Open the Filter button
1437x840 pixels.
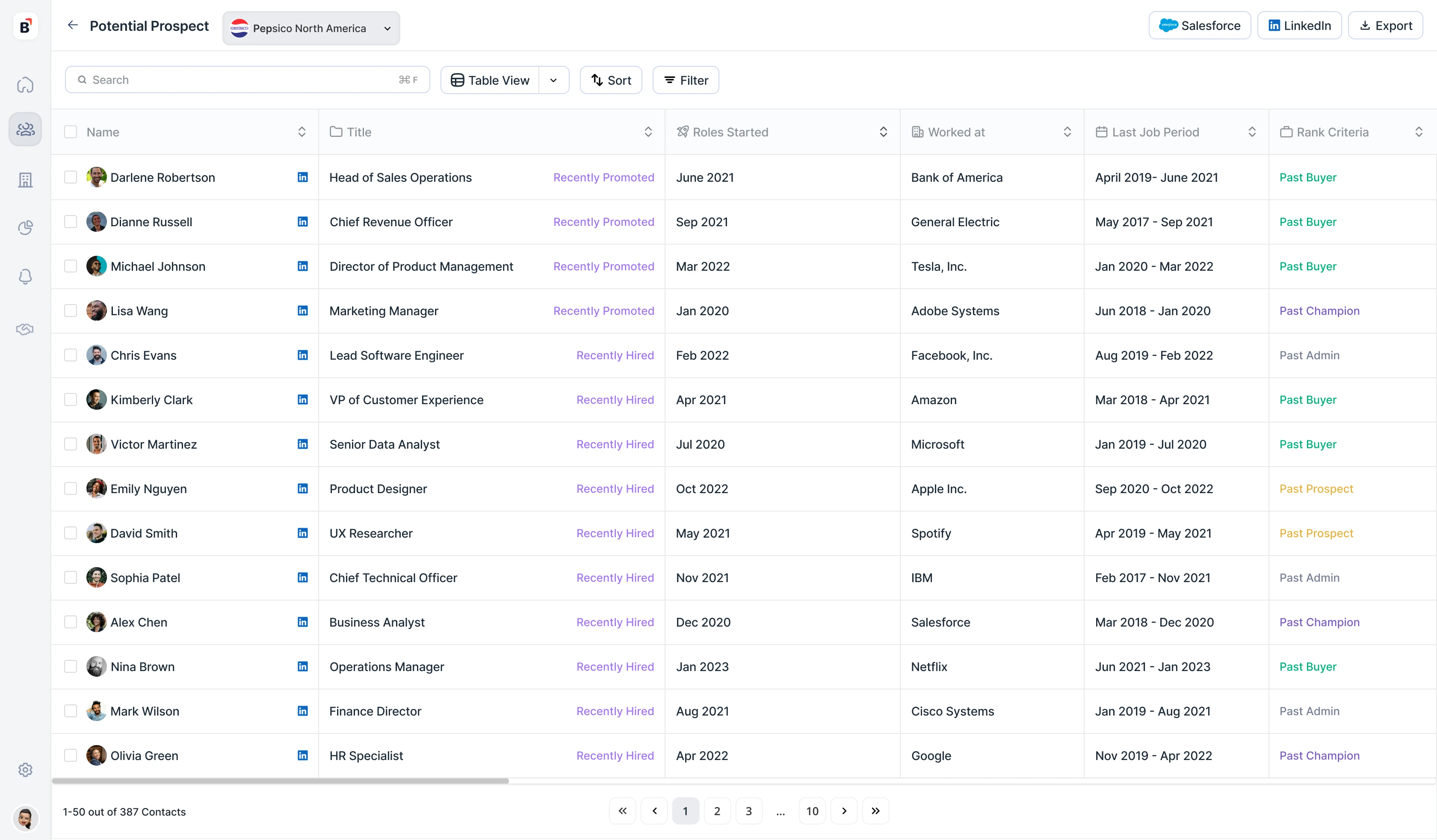tap(686, 80)
